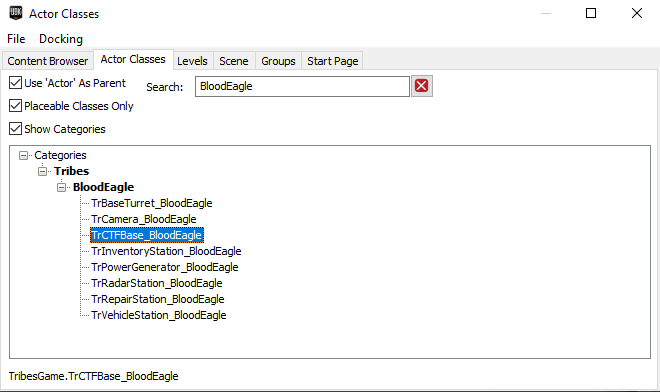660x392 pixels.
Task: Select TrVehicleStation_BloodEagle
Action: pyautogui.click(x=159, y=315)
